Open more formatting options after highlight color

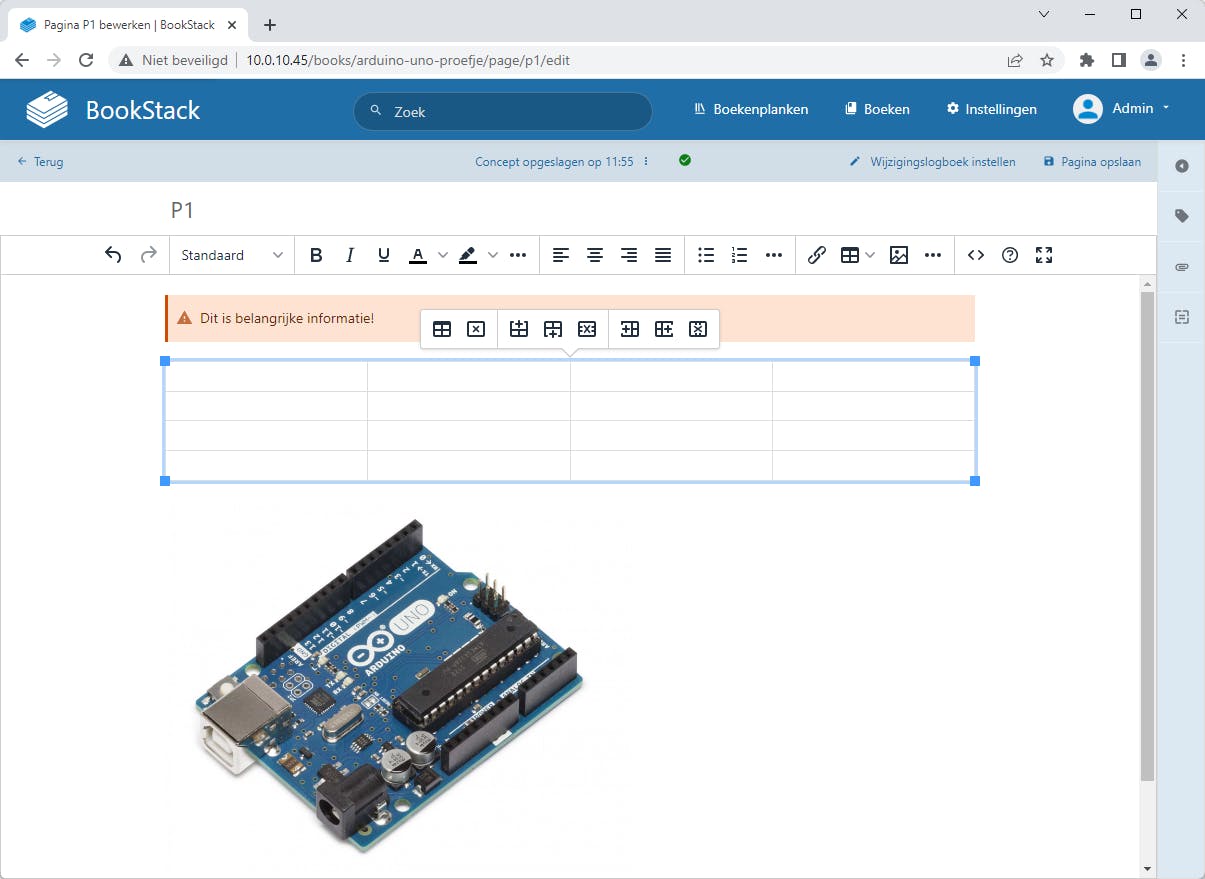point(518,255)
